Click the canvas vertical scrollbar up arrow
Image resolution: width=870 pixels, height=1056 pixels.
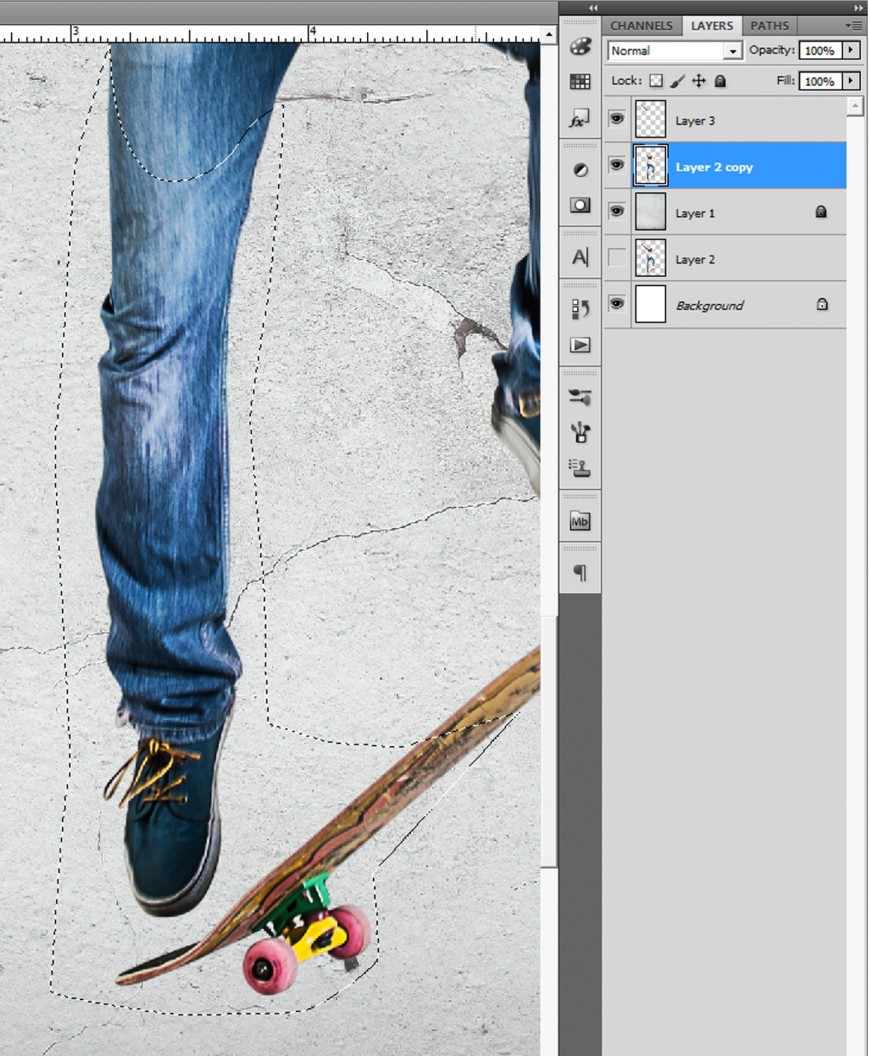549,34
